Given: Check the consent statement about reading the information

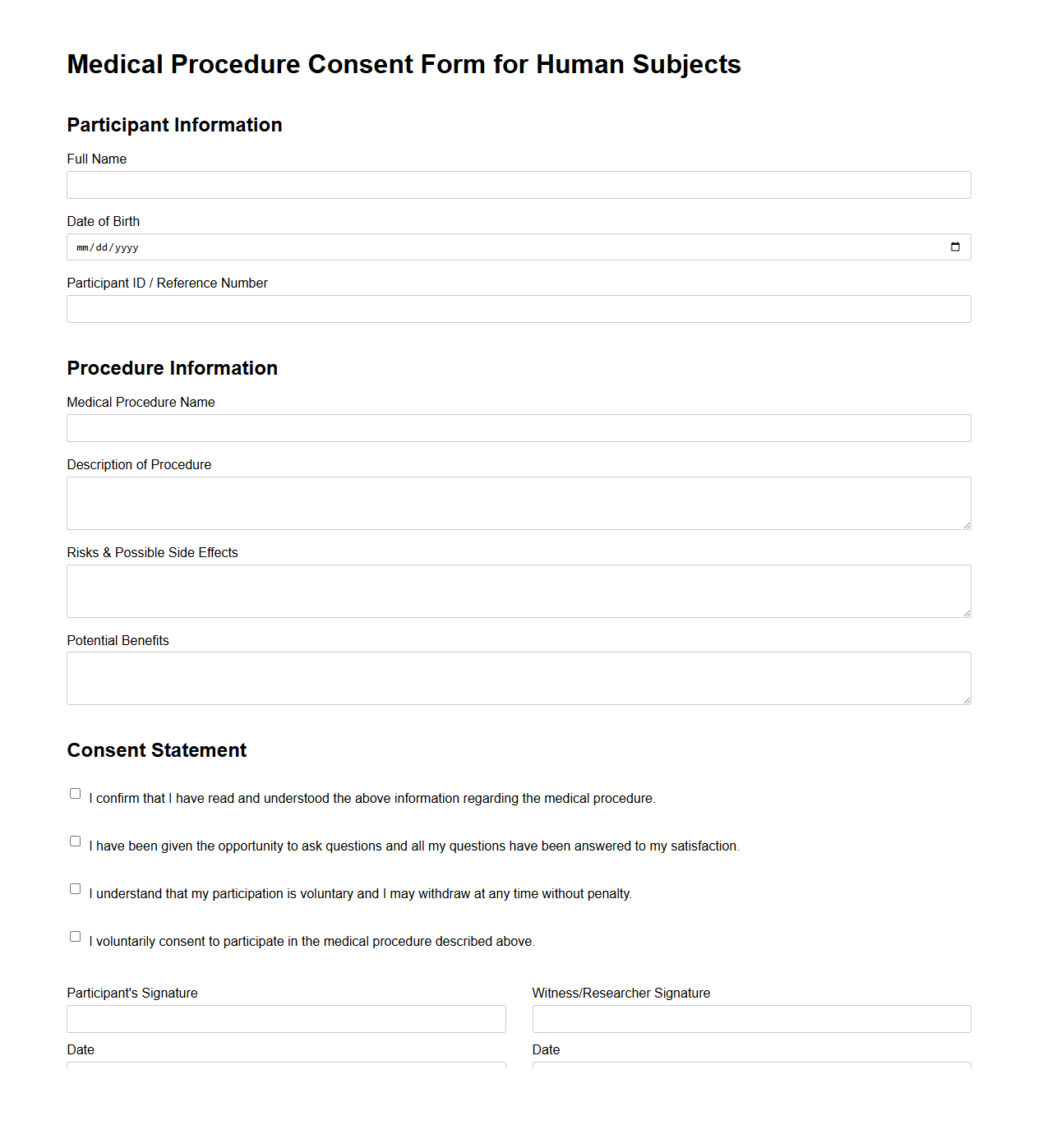Looking at the screenshot, I should (x=75, y=792).
